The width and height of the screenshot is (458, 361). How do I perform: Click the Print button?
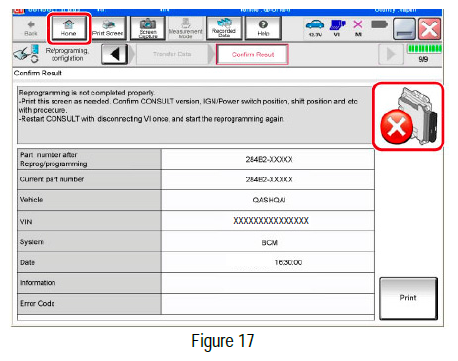coord(408,298)
